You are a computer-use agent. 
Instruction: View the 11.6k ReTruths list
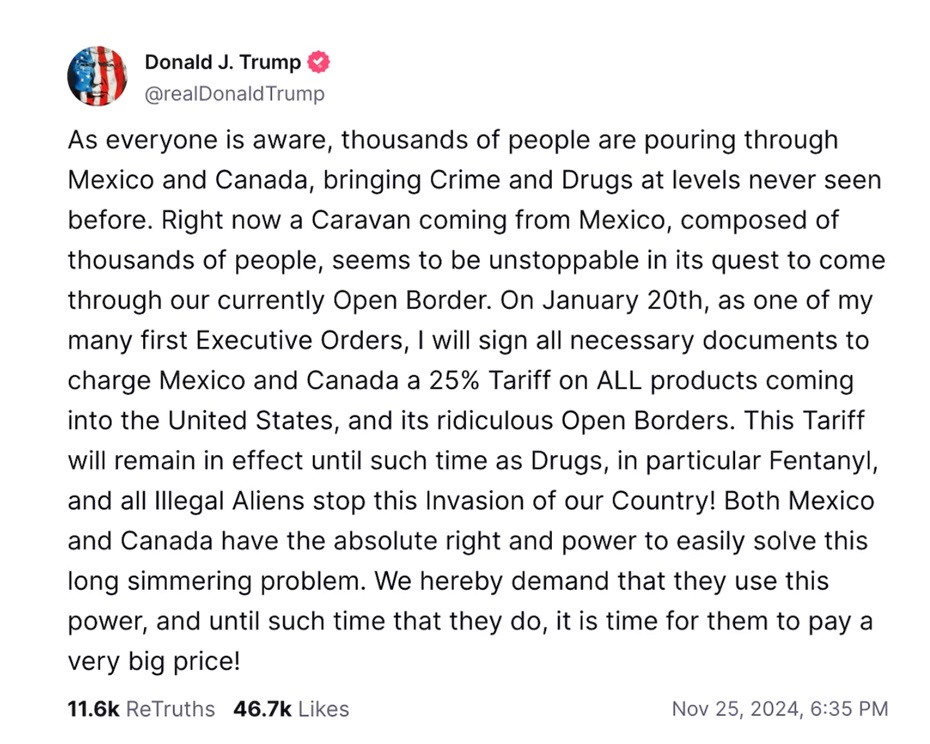point(141,709)
